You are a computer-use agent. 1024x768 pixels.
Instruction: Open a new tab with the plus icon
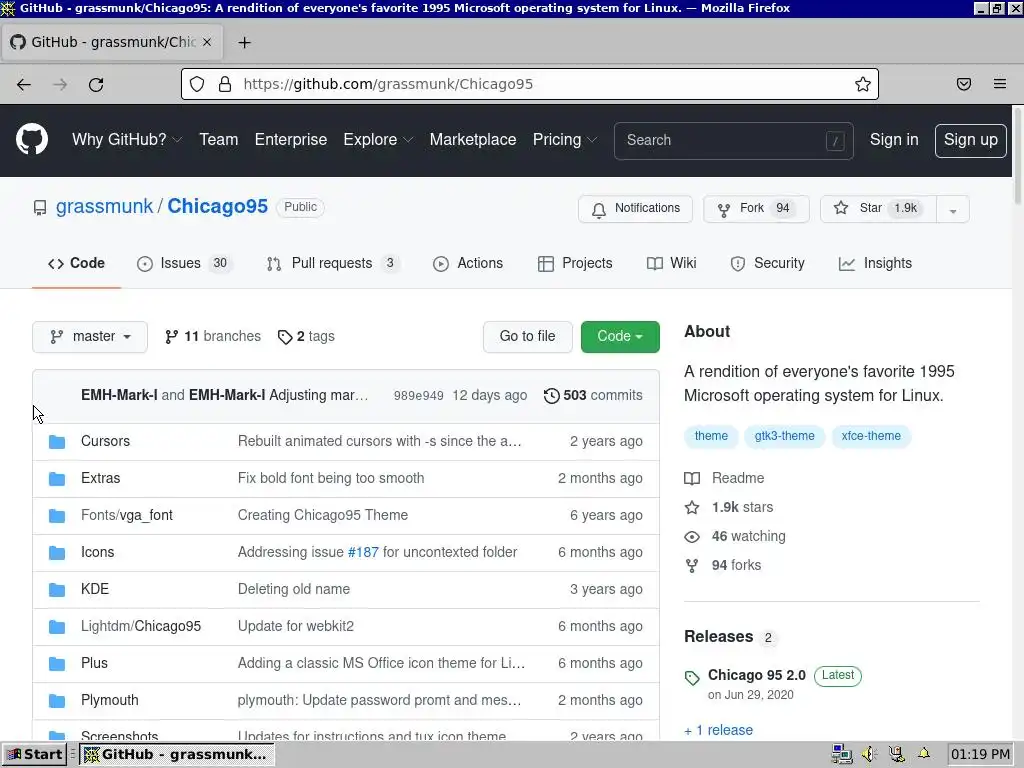tap(244, 42)
